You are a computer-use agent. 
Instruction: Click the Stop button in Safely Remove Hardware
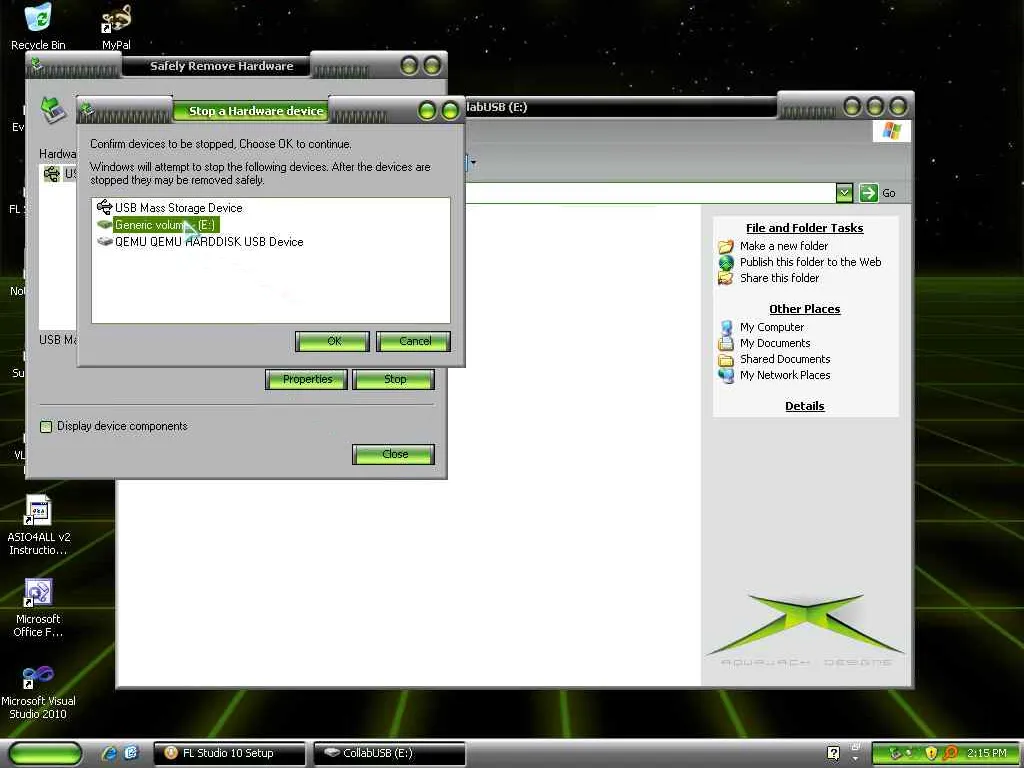(394, 379)
